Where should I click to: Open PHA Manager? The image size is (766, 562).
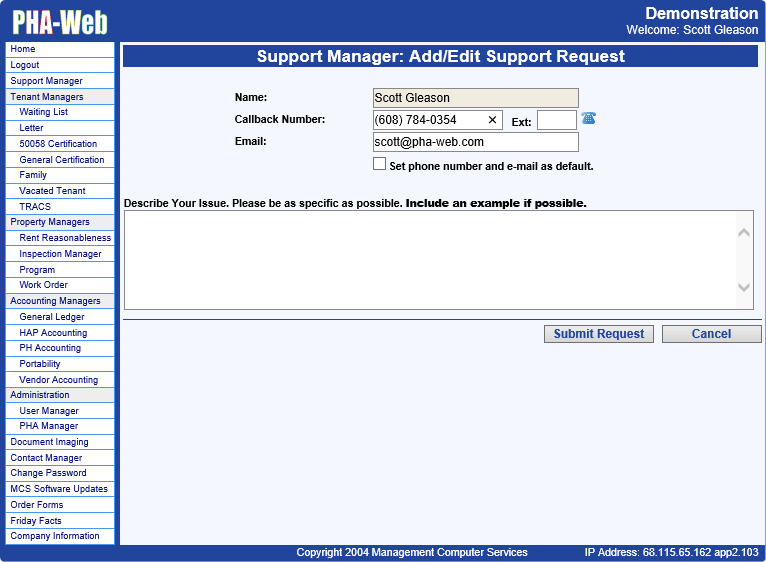point(60,426)
